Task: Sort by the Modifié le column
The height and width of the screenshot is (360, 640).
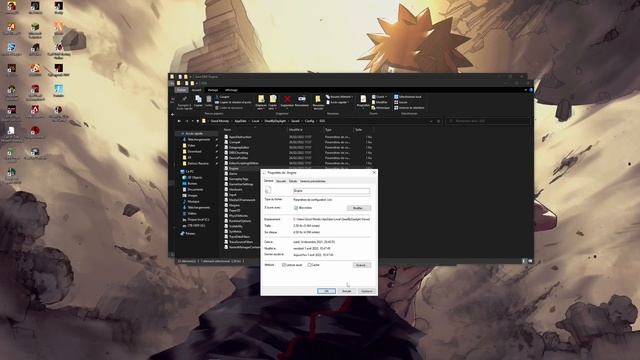Action: 295,130
